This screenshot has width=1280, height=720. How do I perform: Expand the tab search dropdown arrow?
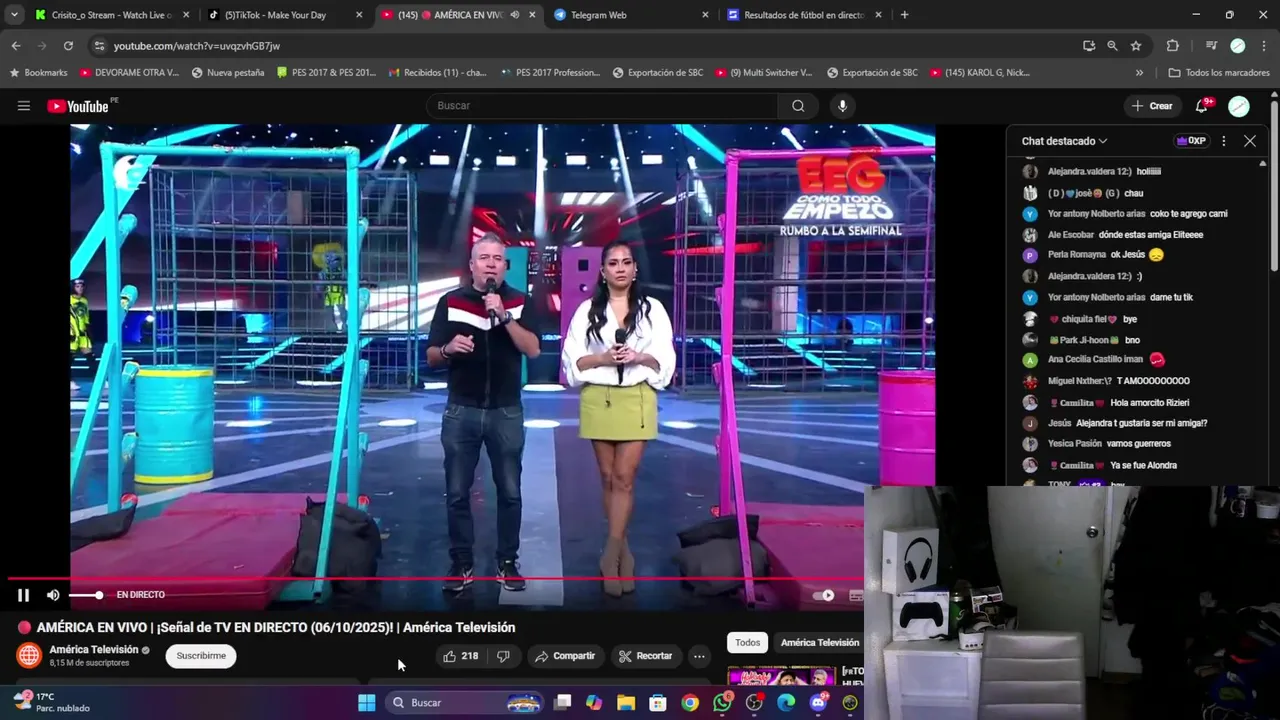(x=14, y=15)
